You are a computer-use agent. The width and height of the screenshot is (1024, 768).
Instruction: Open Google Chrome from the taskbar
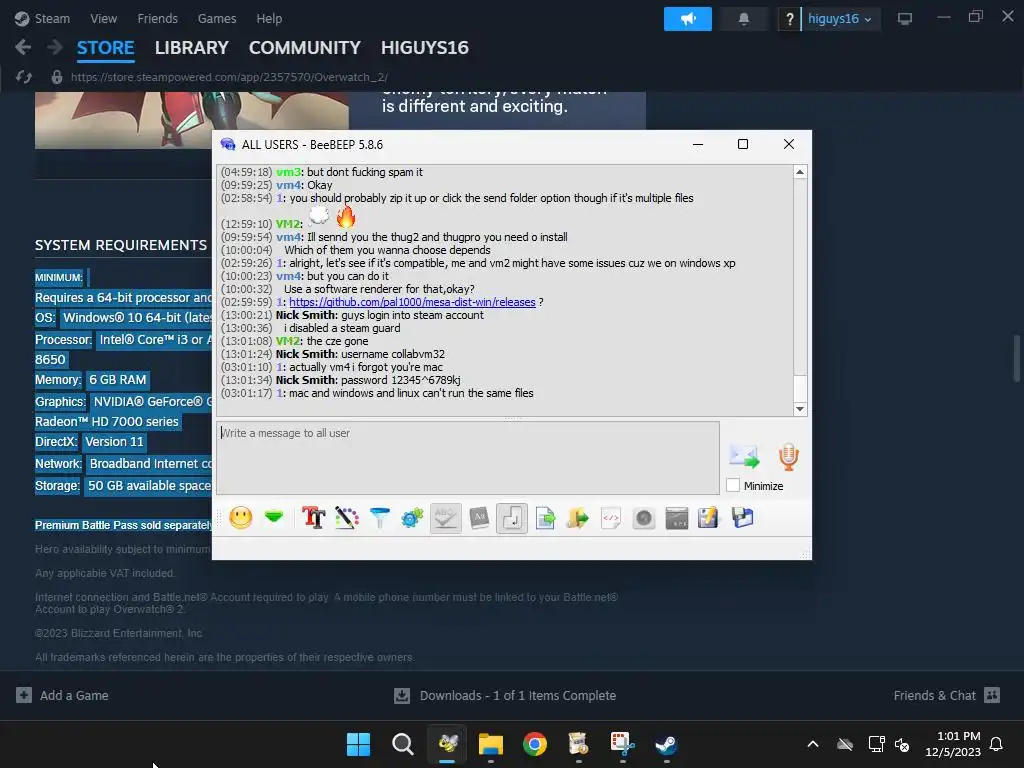click(535, 744)
